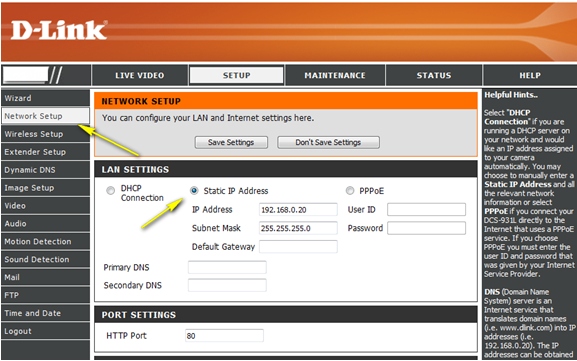Viewport: 577px width, 361px height.
Task: Open Mail settings in sidebar
Action: click(x=45, y=277)
